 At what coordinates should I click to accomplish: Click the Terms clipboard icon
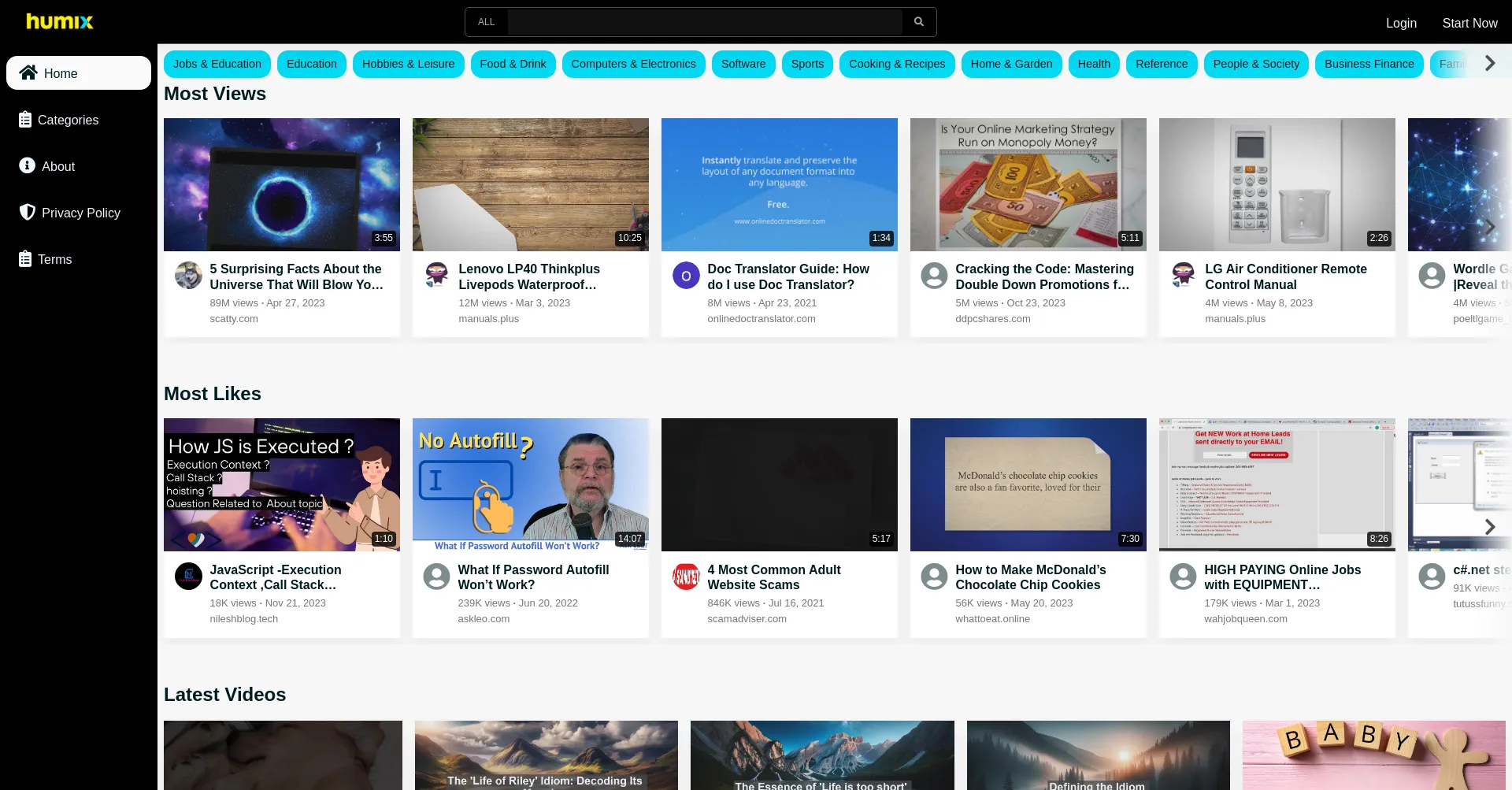[25, 259]
